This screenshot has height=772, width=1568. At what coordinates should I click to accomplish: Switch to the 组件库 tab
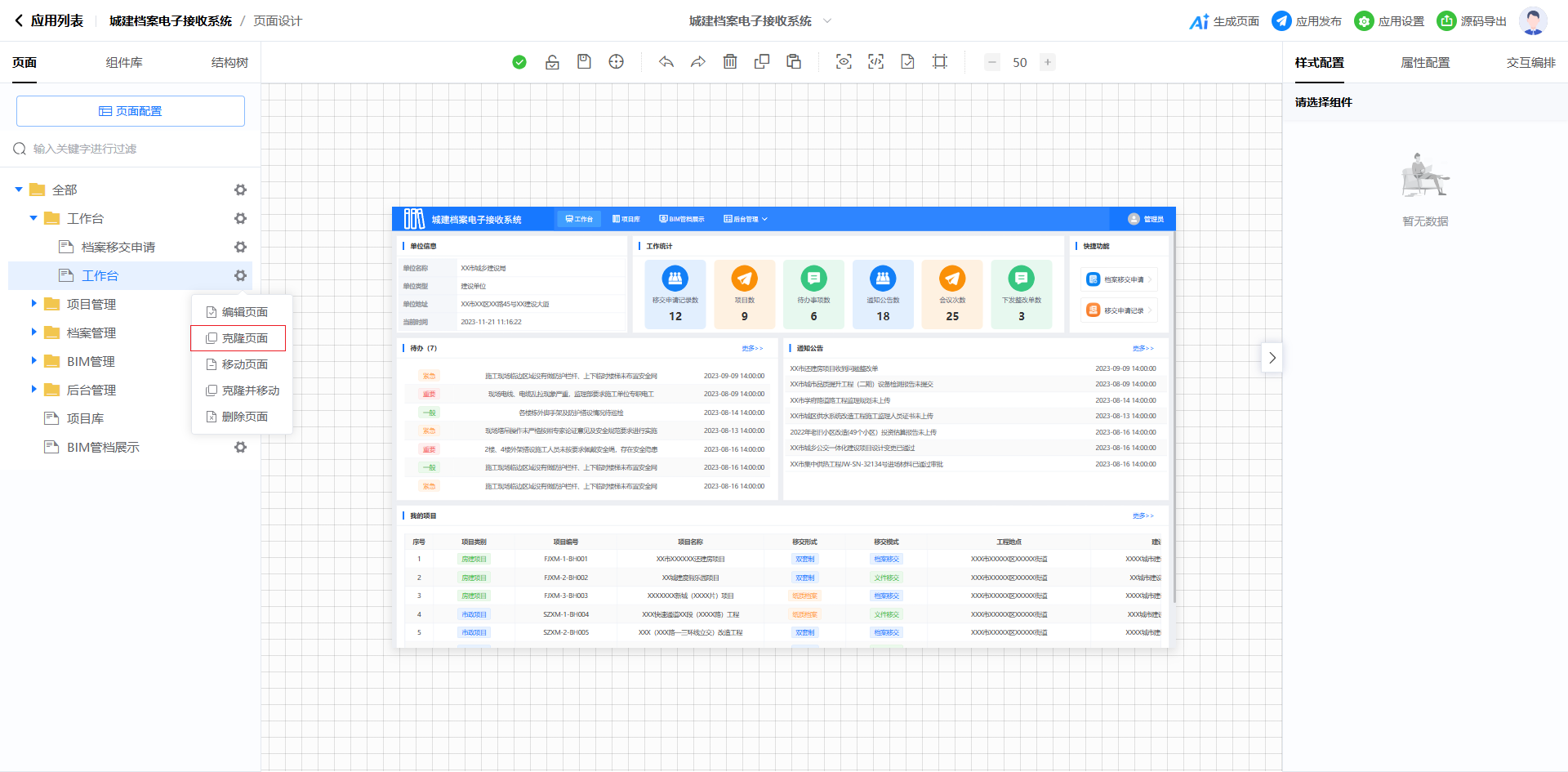[x=124, y=63]
